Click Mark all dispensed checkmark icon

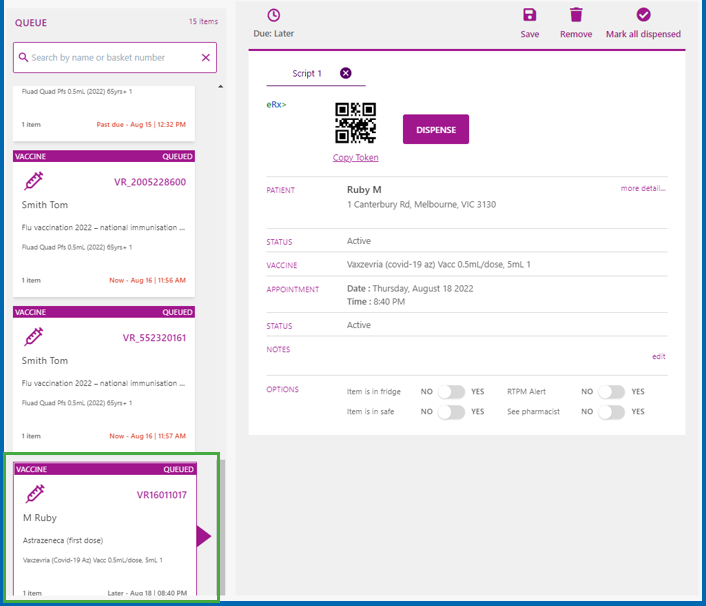coord(643,15)
